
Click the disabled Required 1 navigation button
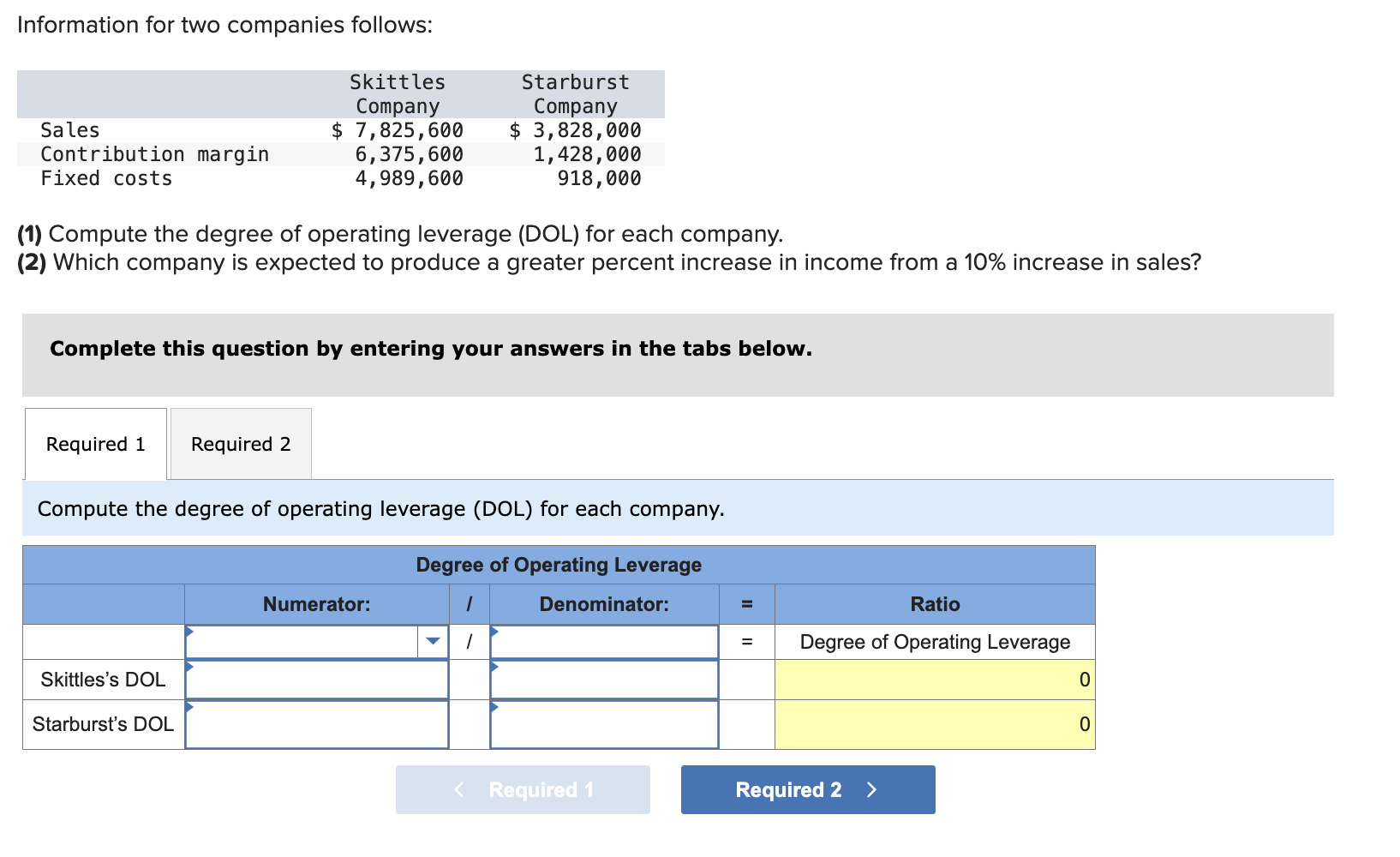pos(523,789)
